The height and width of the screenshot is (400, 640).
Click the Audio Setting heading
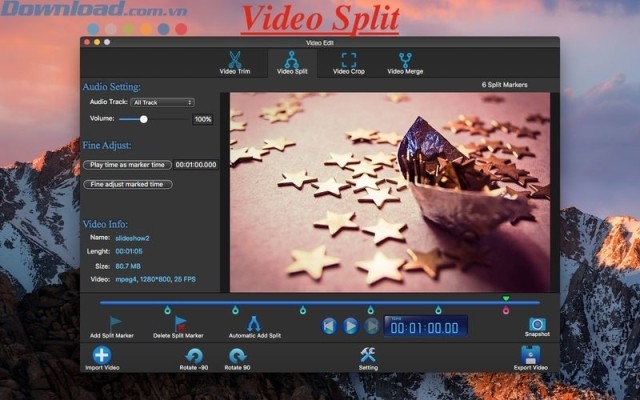point(111,87)
